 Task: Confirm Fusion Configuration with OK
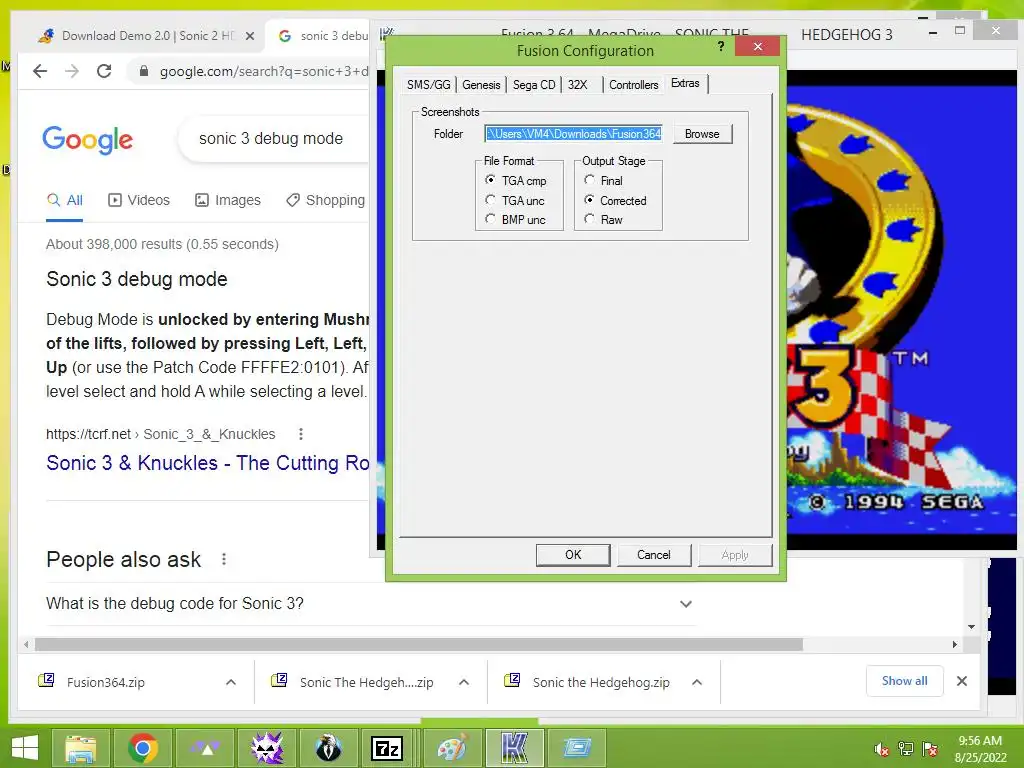pos(573,554)
